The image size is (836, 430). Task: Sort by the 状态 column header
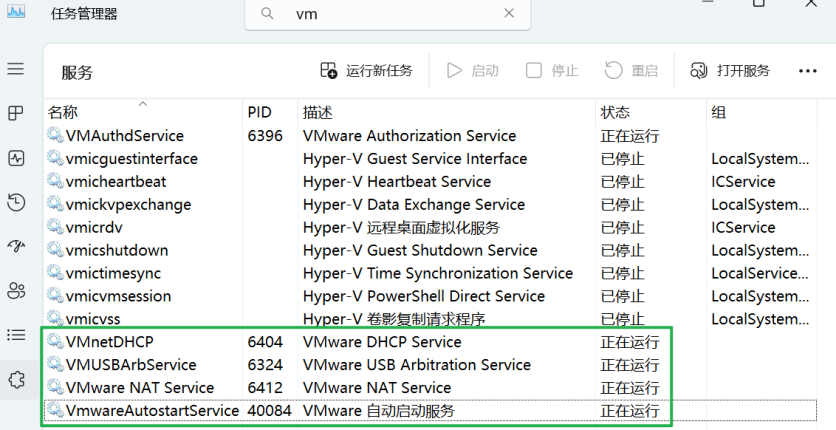651,112
